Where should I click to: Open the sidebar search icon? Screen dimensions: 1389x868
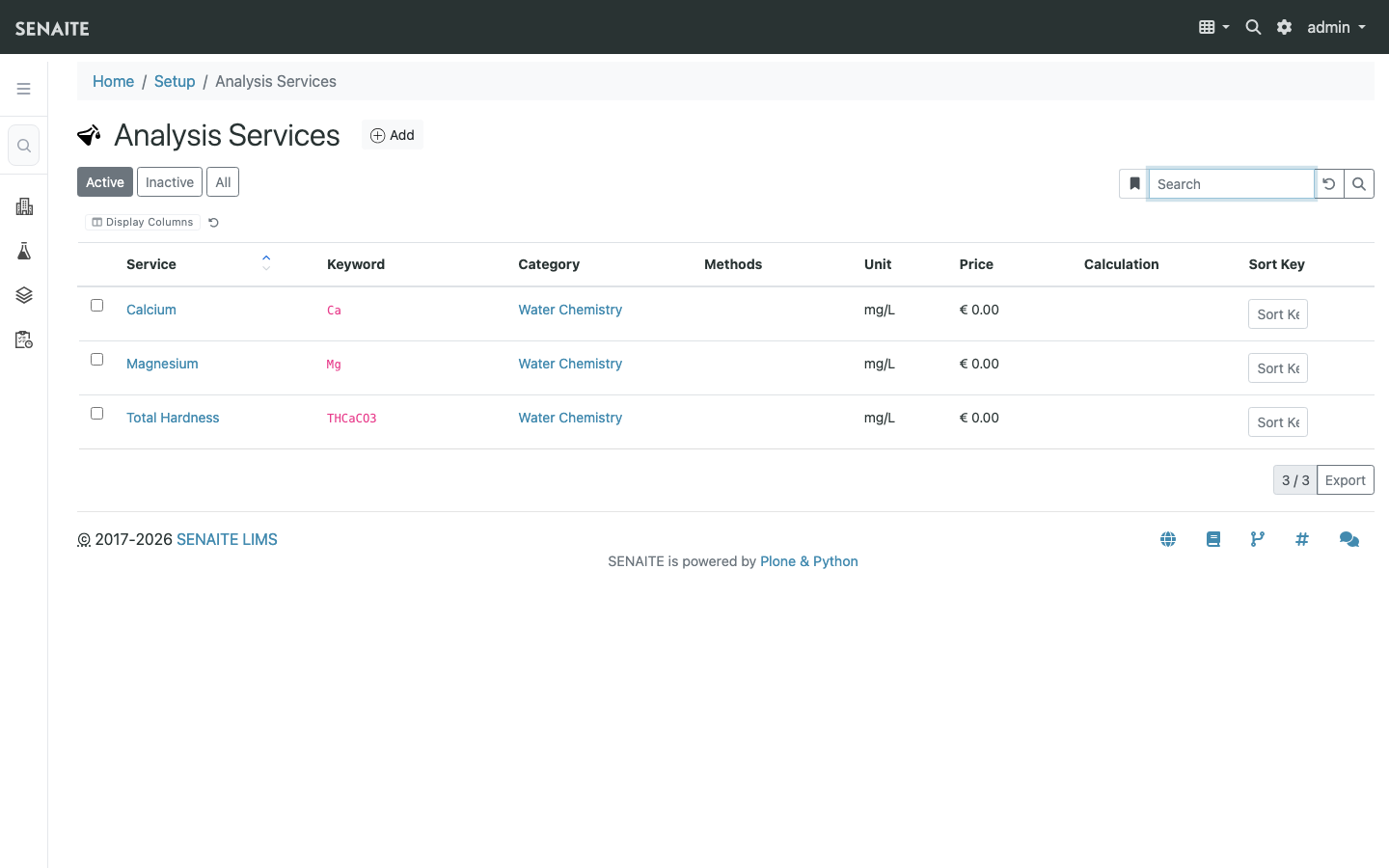tap(24, 146)
